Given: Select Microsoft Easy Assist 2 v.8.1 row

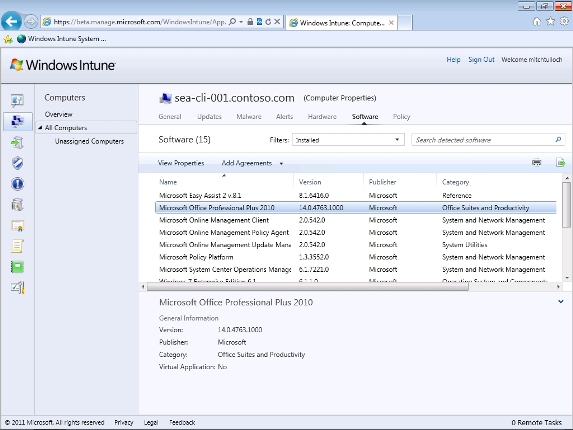Looking at the screenshot, I should click(356, 195).
